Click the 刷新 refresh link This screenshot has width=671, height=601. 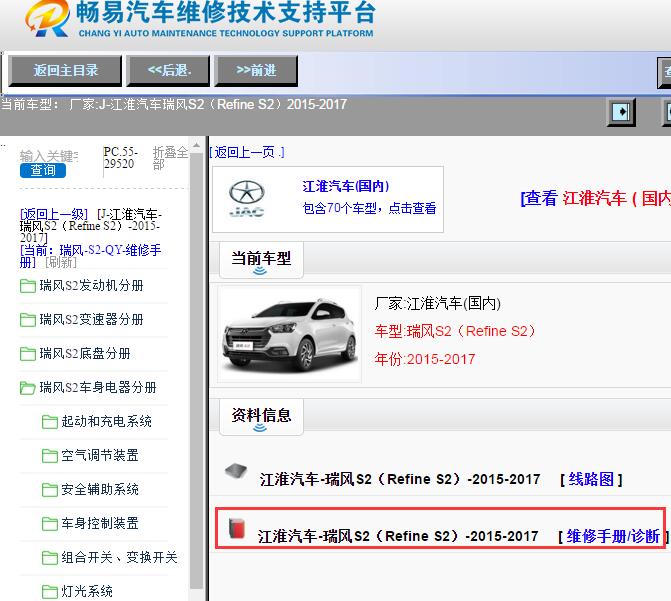tap(61, 262)
